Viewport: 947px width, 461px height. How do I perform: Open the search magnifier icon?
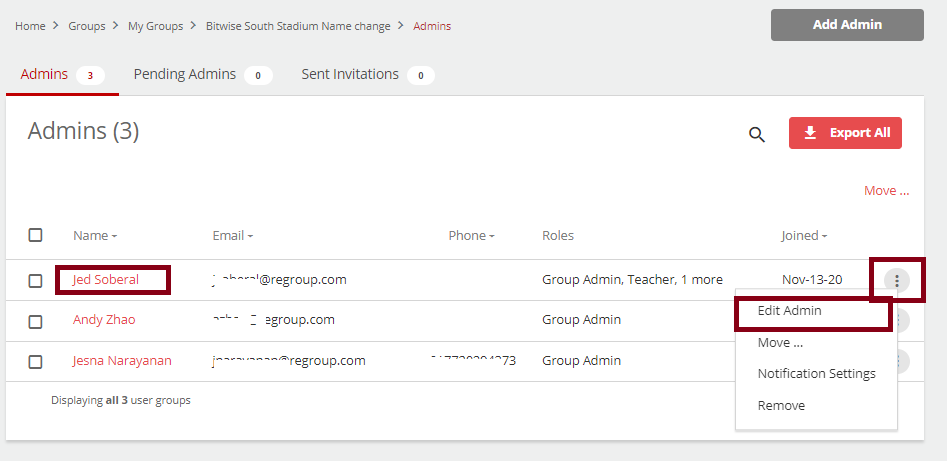(x=757, y=134)
